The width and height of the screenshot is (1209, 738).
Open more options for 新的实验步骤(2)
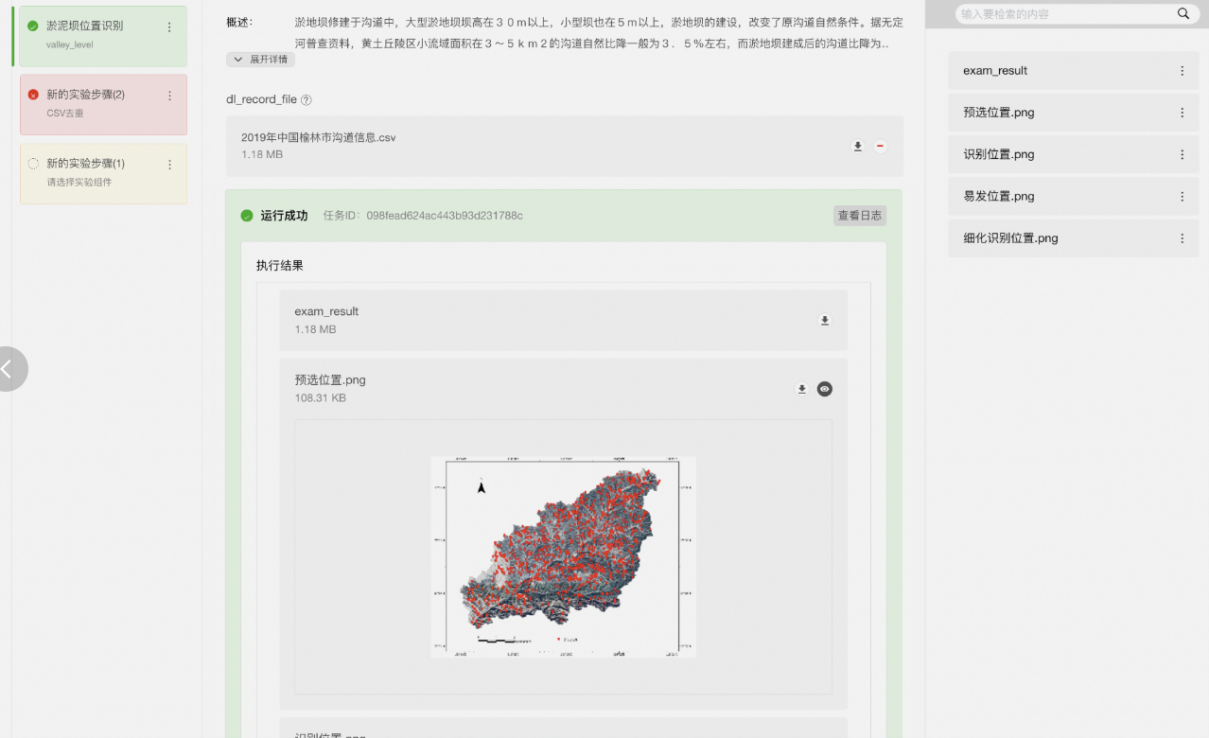point(169,96)
